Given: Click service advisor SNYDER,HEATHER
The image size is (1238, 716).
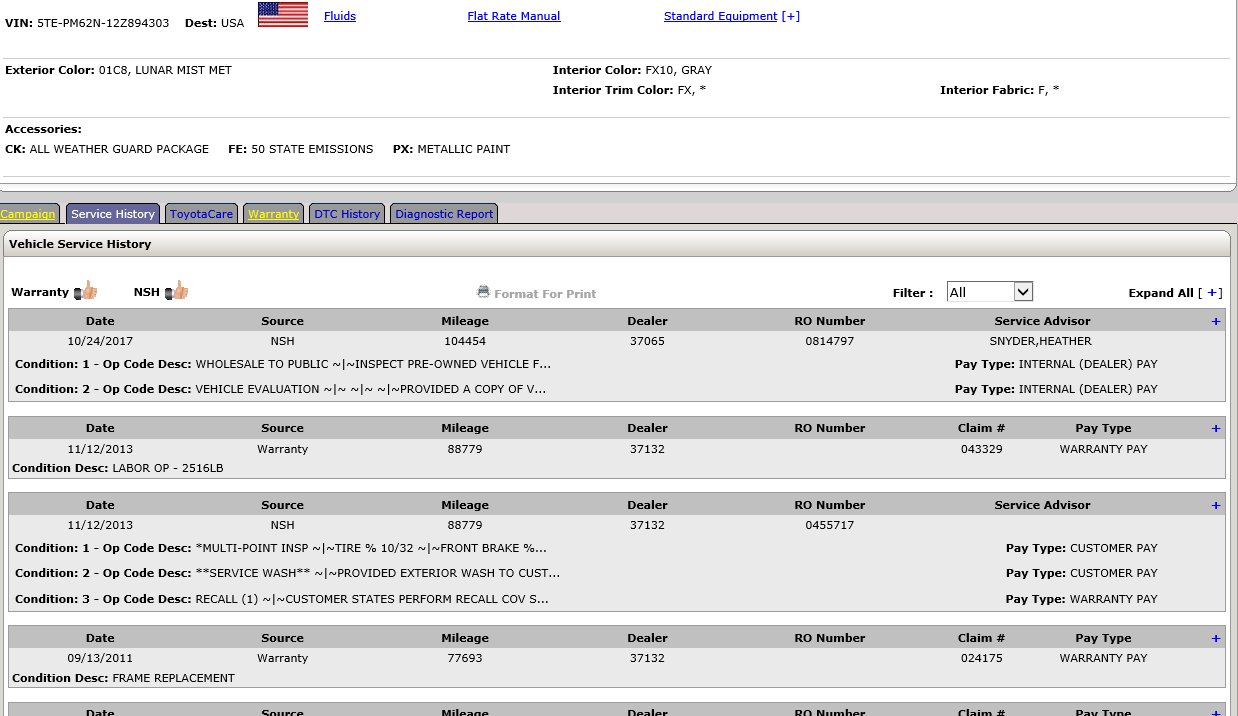Looking at the screenshot, I should 1041,341.
